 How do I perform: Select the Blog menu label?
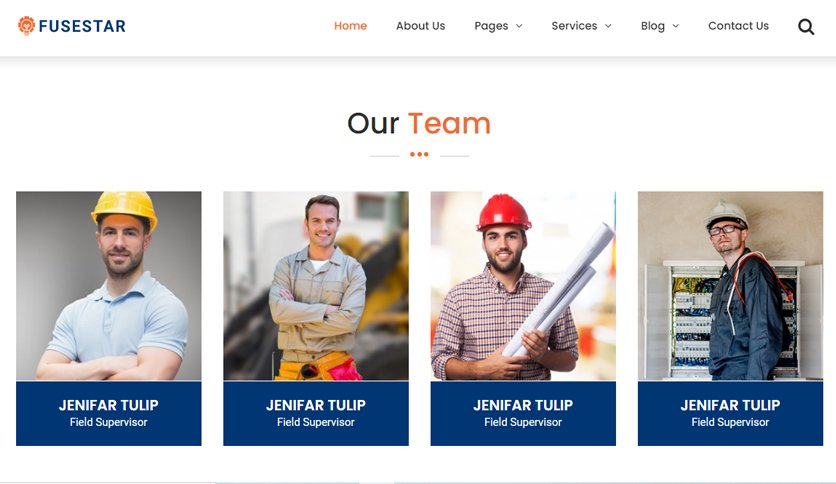(653, 26)
